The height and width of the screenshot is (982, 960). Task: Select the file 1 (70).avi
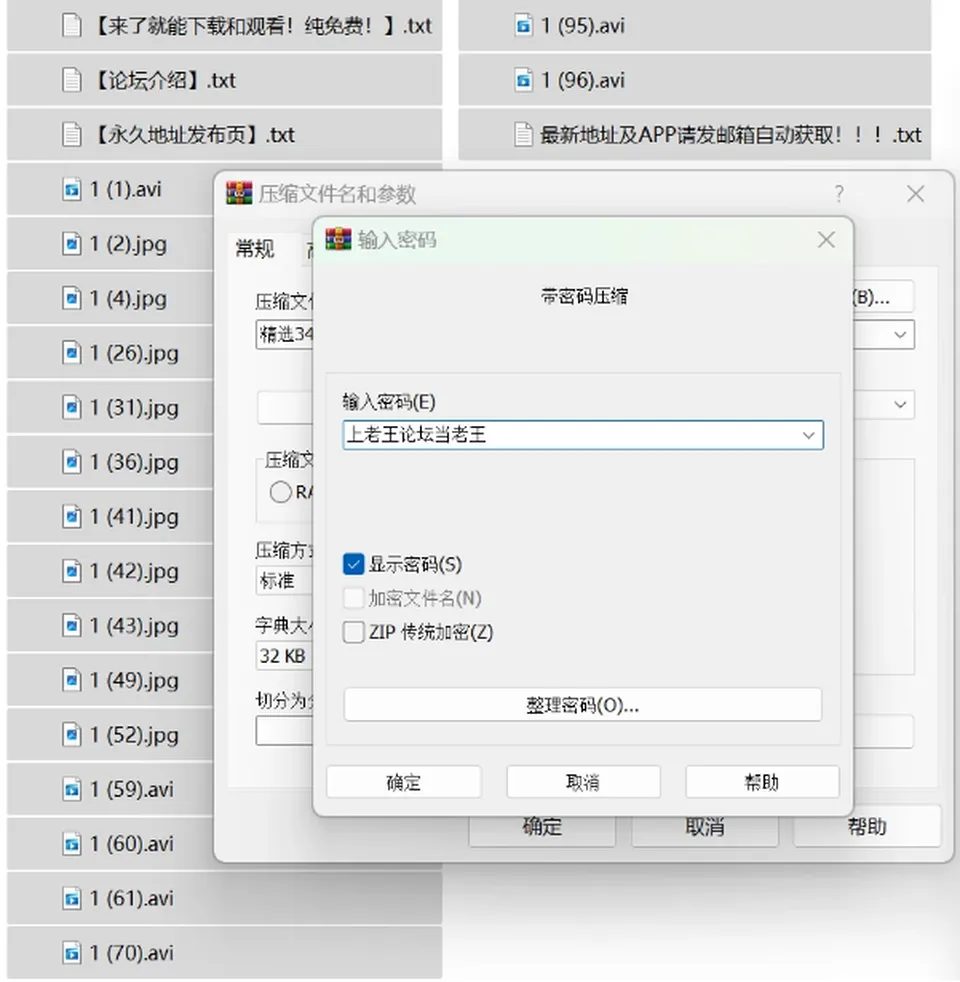coord(224,953)
